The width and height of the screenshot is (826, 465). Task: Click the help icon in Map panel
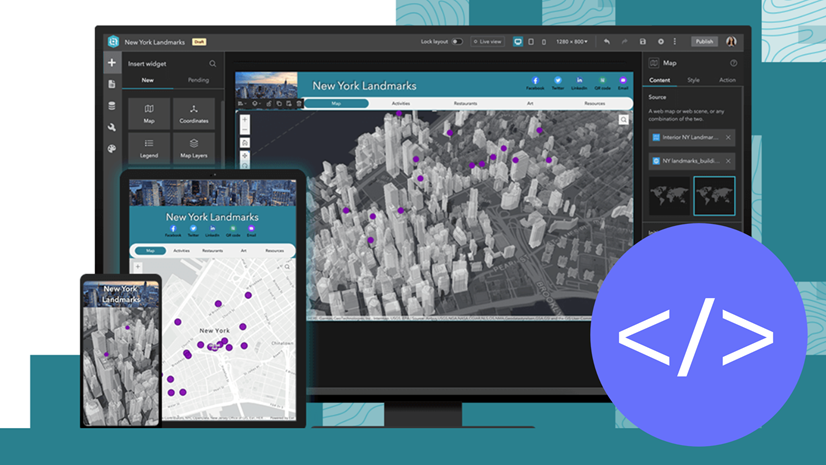[733, 63]
